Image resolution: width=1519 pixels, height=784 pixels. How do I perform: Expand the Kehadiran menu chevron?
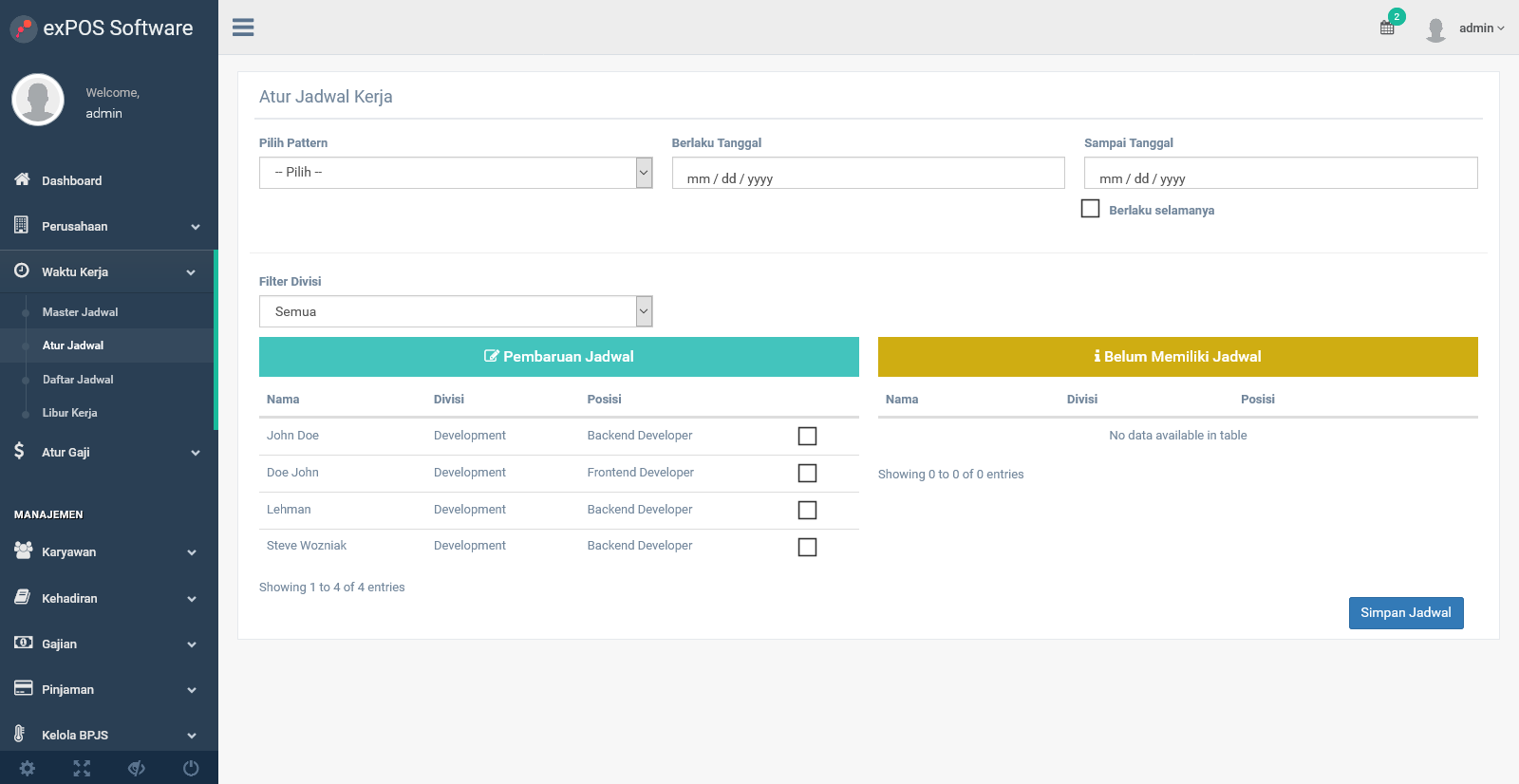(x=192, y=599)
